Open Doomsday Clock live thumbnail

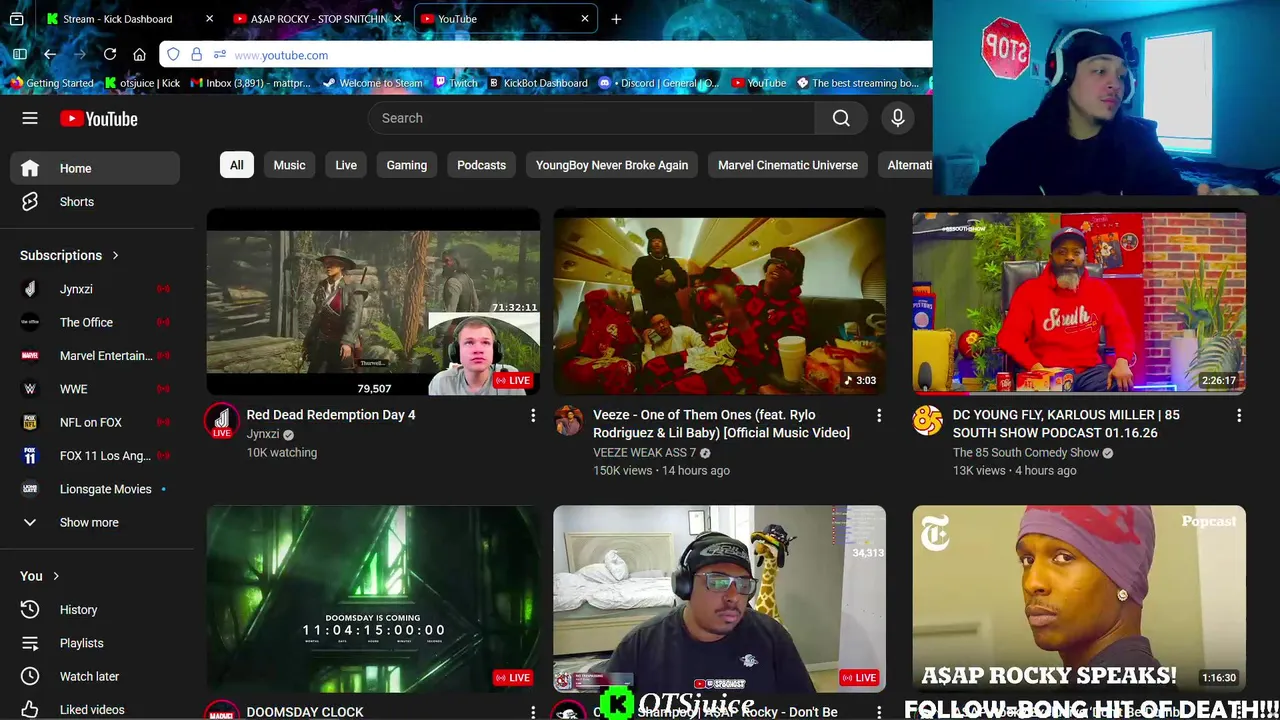point(373,598)
